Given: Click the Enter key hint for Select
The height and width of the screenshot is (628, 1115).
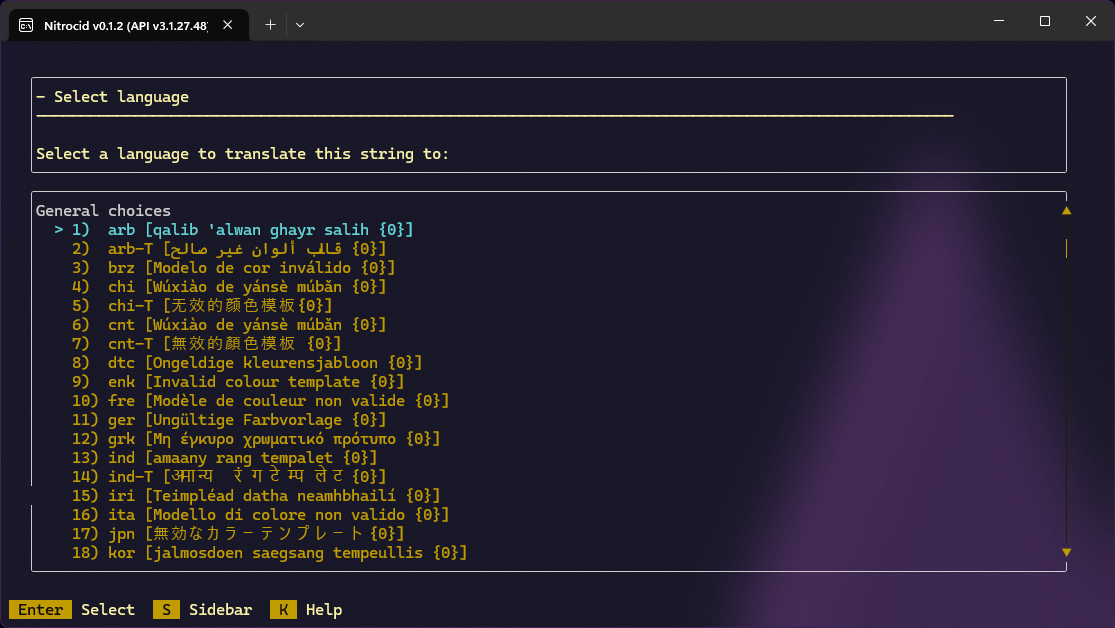Looking at the screenshot, I should [x=40, y=610].
